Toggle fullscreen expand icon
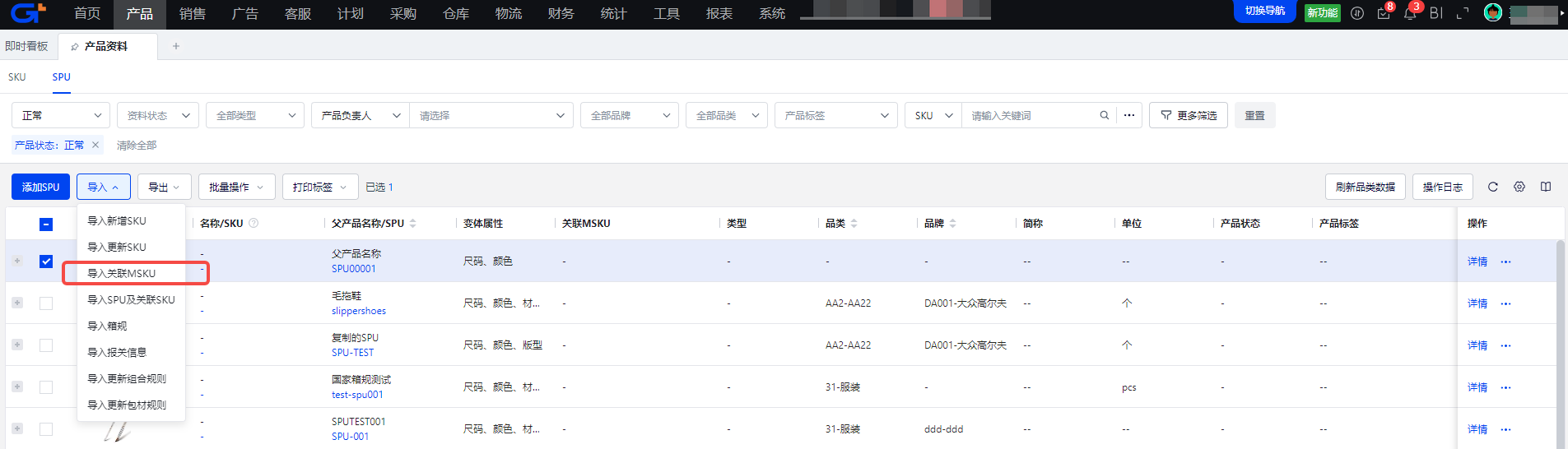The width and height of the screenshot is (1568, 449). point(1463,13)
